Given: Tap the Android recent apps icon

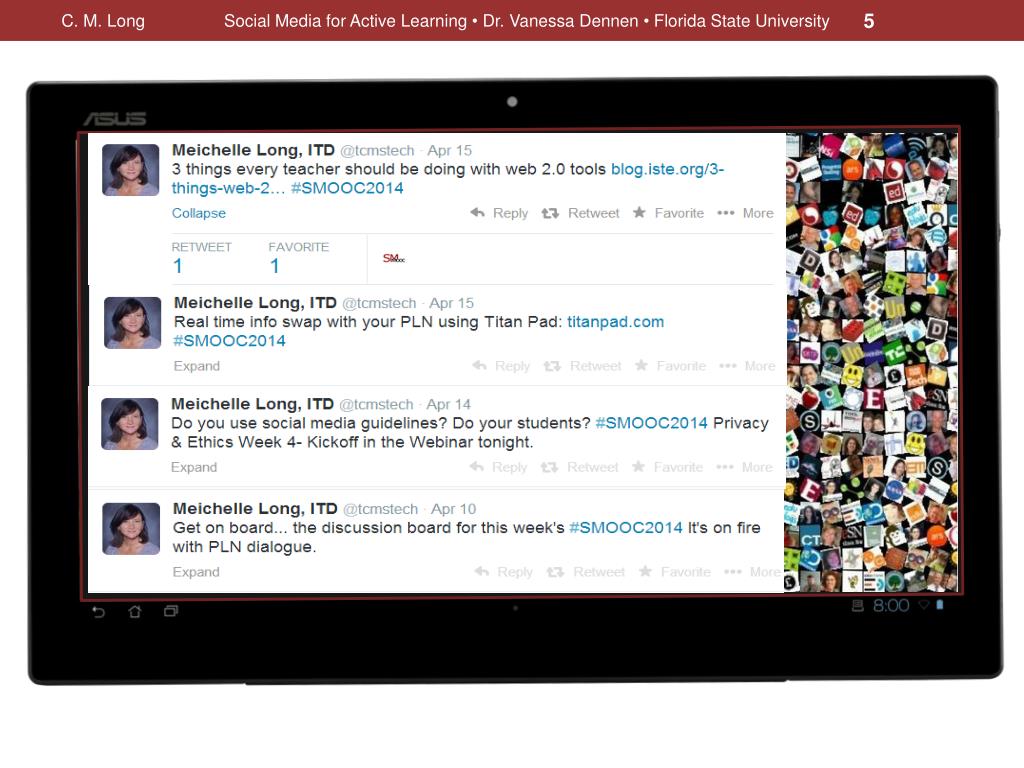Looking at the screenshot, I should click(171, 611).
